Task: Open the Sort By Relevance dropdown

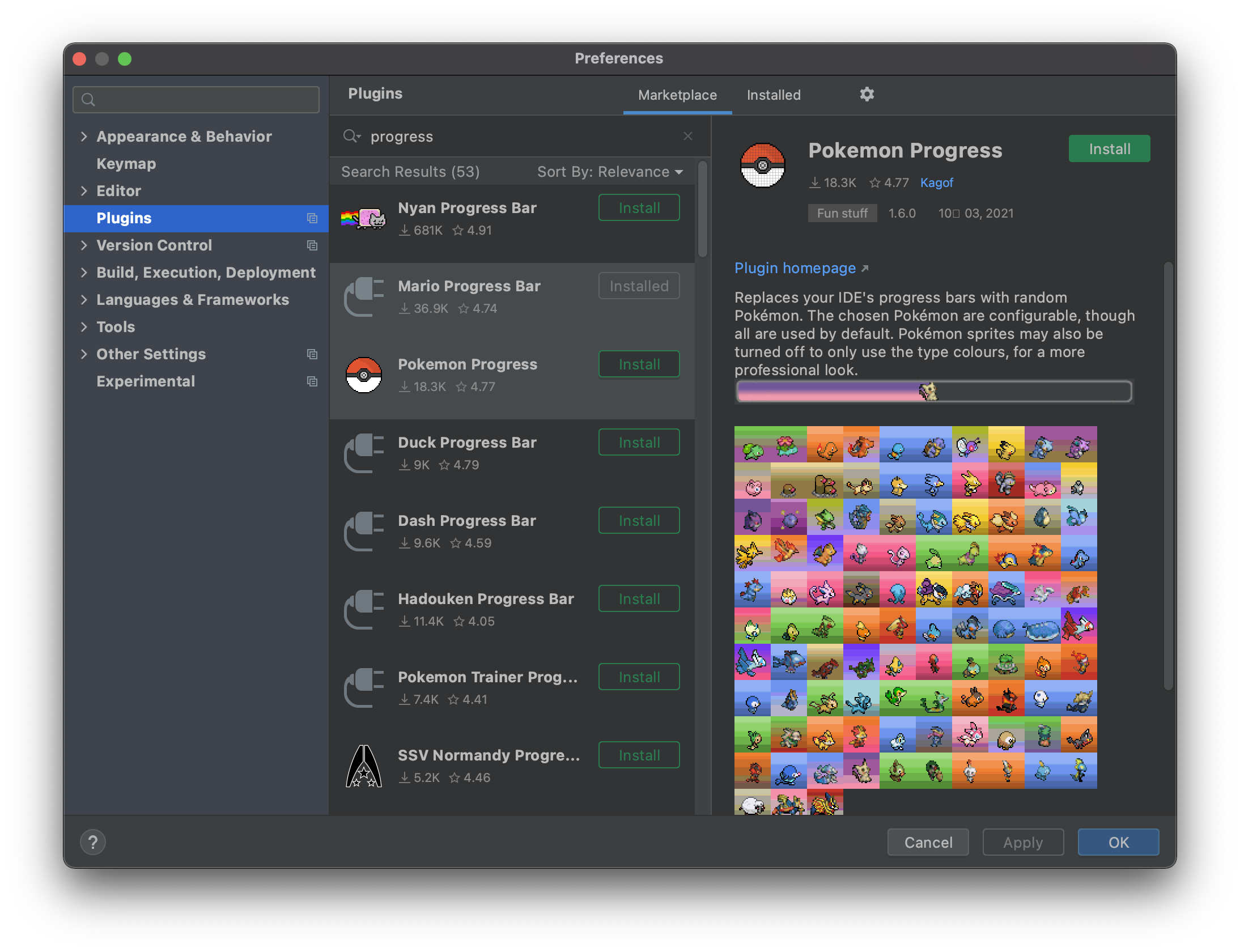Action: (610, 172)
